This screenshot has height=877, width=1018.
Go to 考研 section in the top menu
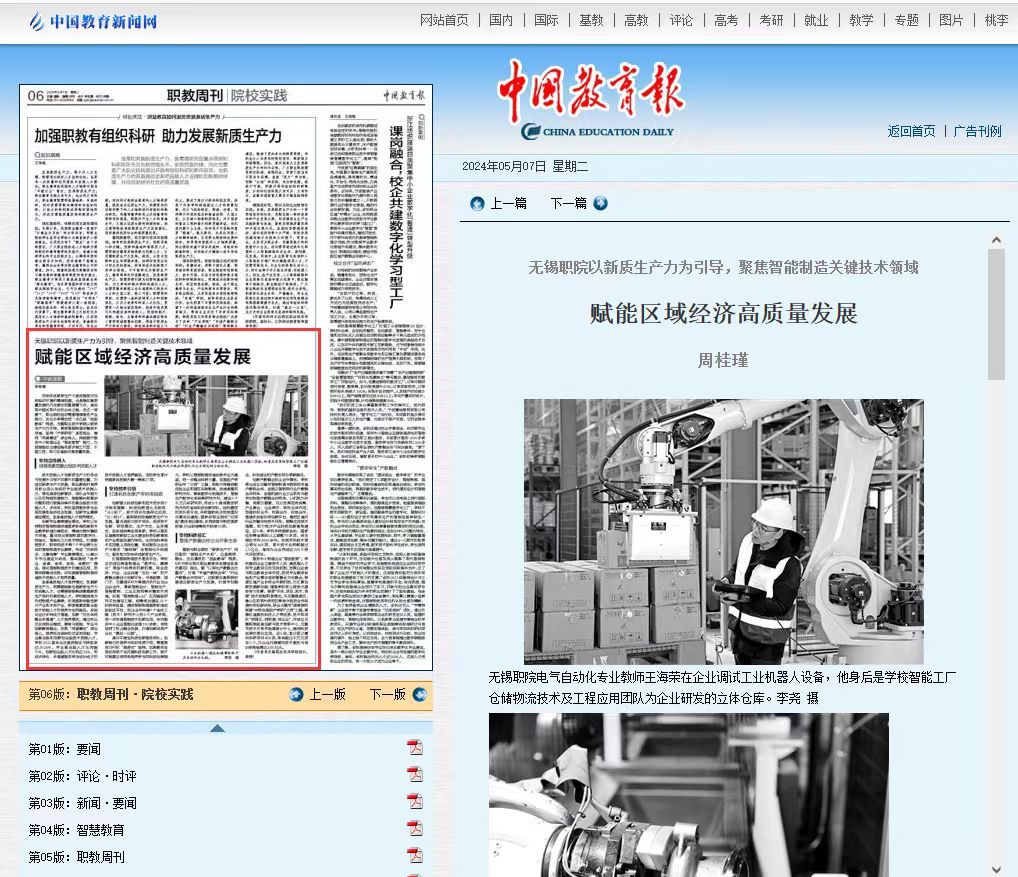click(771, 20)
